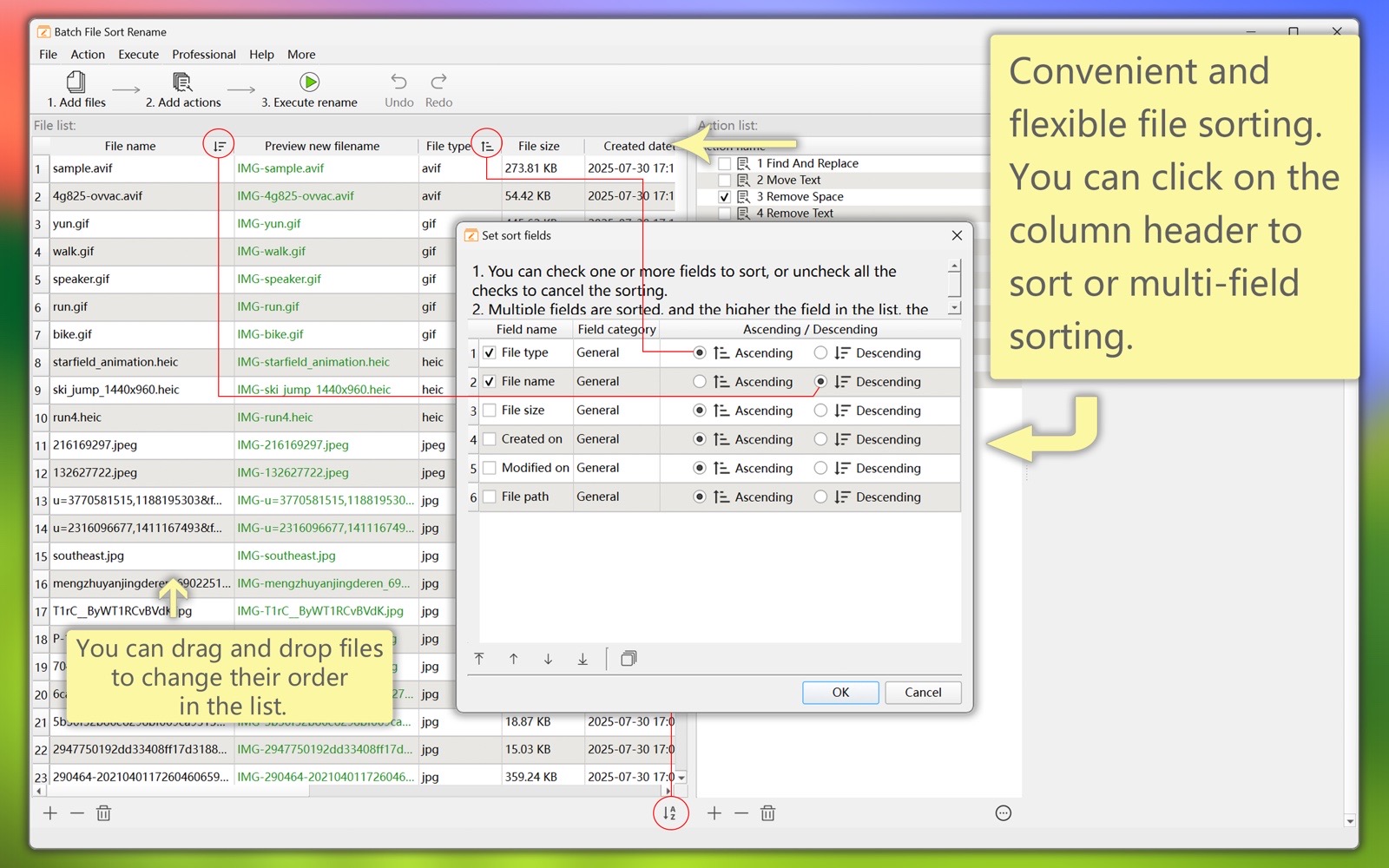Image resolution: width=1389 pixels, height=868 pixels.
Task: Open sort fields via bottom sort icon
Action: pyautogui.click(x=669, y=813)
